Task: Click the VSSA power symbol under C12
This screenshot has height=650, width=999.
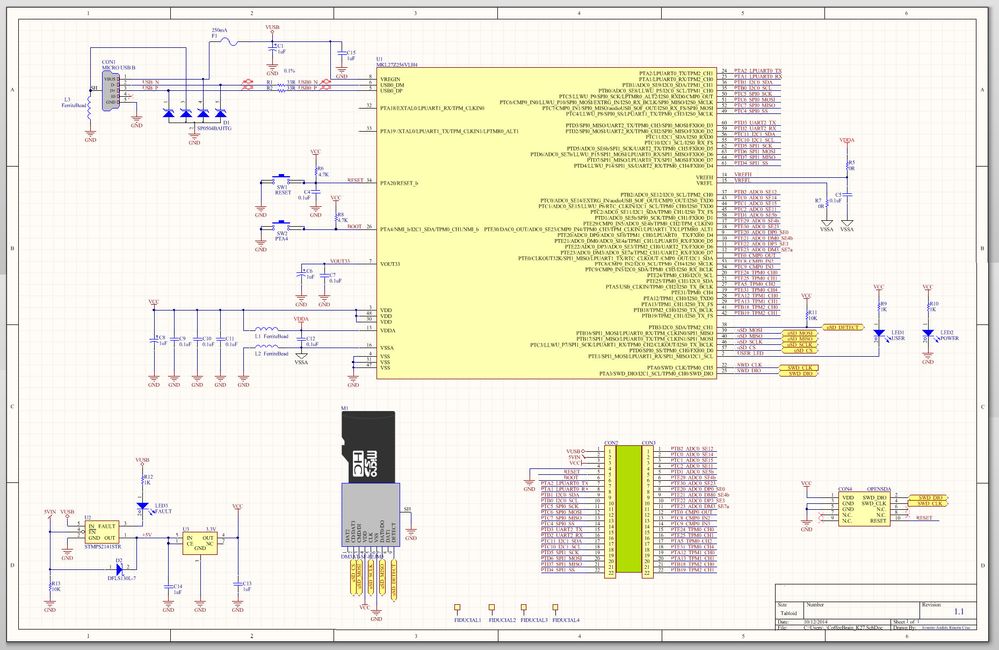Action: (x=302, y=357)
